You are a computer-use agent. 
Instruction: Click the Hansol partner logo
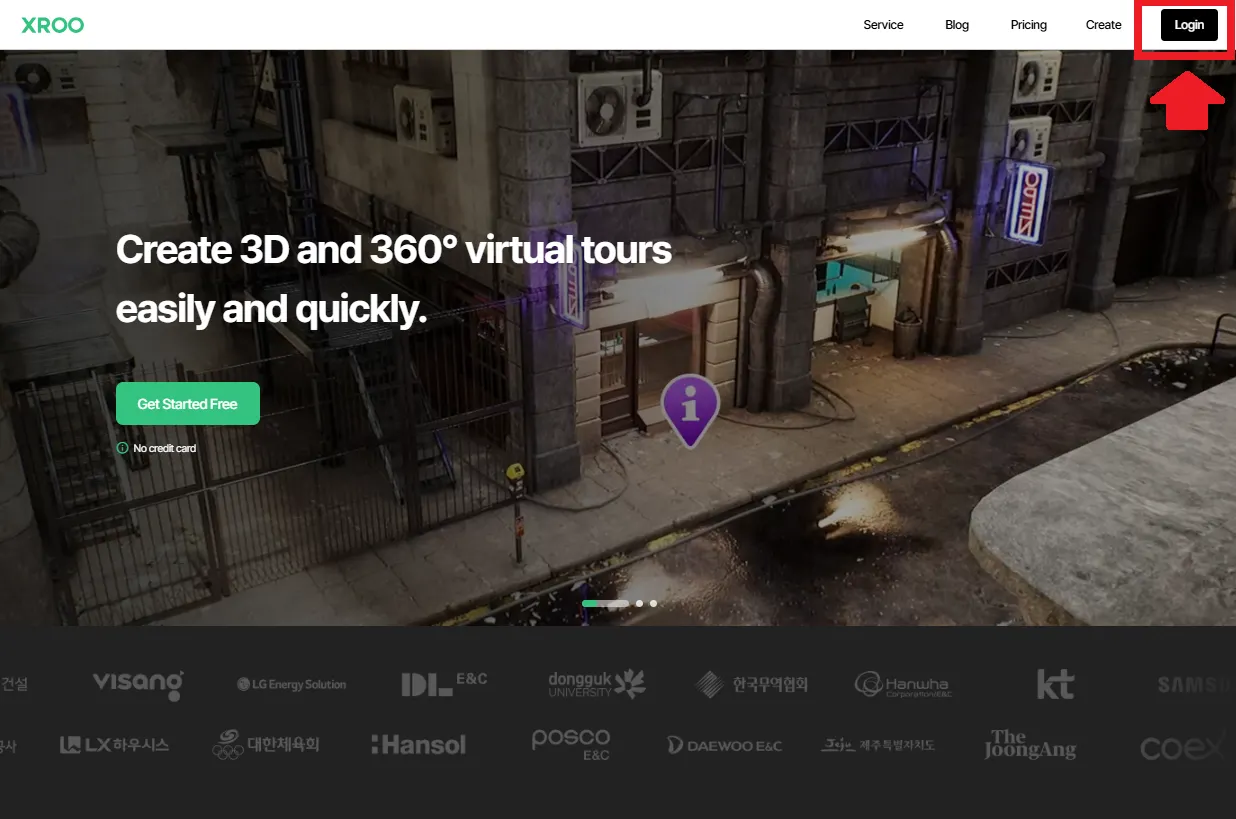click(418, 745)
